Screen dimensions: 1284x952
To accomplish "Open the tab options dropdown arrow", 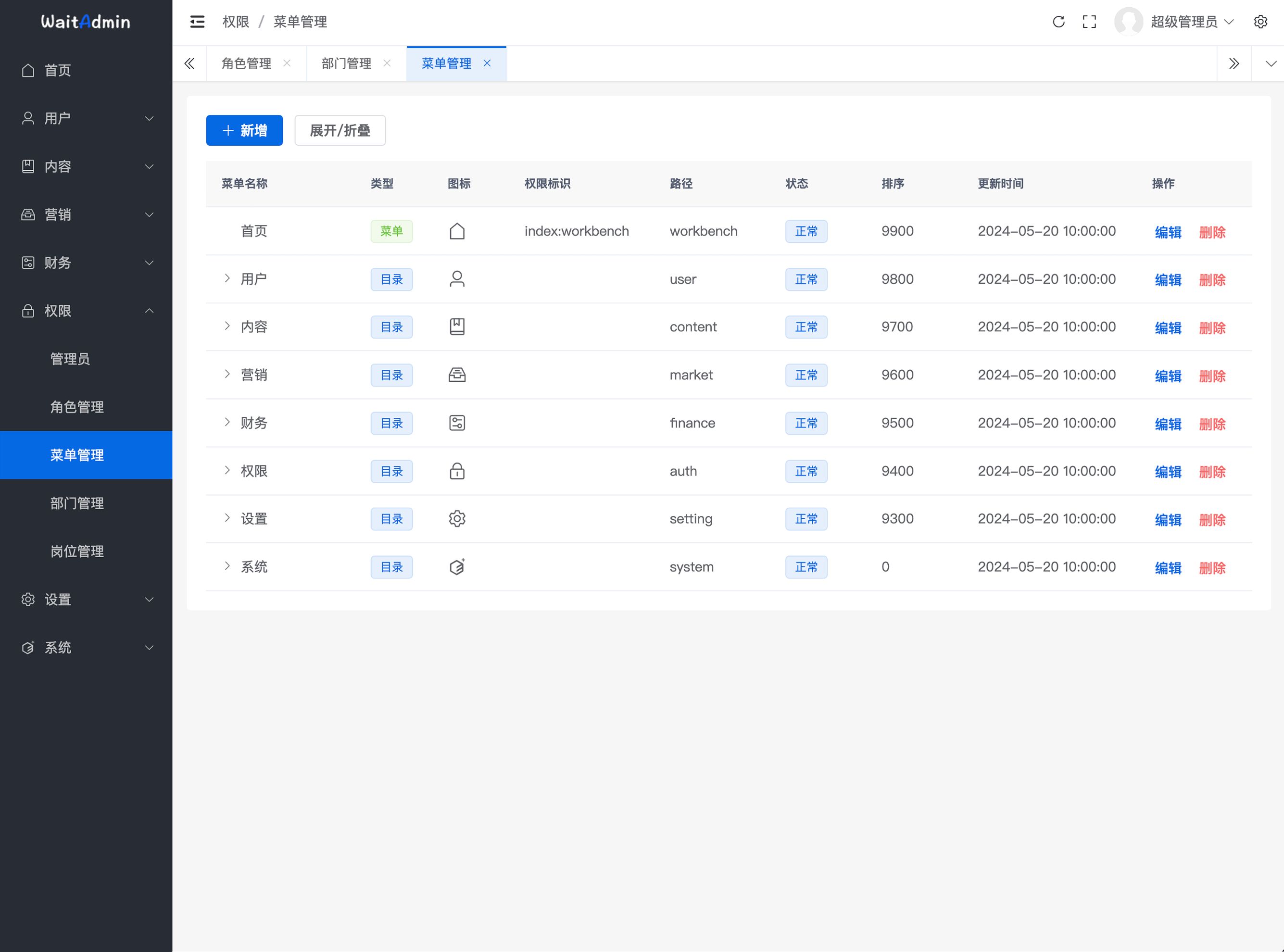I will [x=1270, y=63].
